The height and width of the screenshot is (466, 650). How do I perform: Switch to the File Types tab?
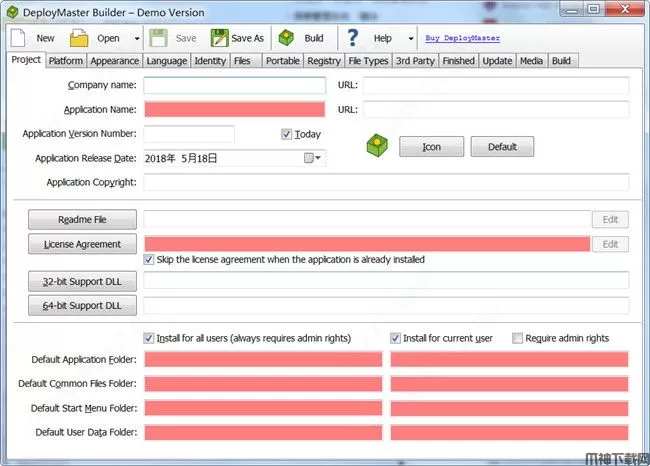pos(368,61)
